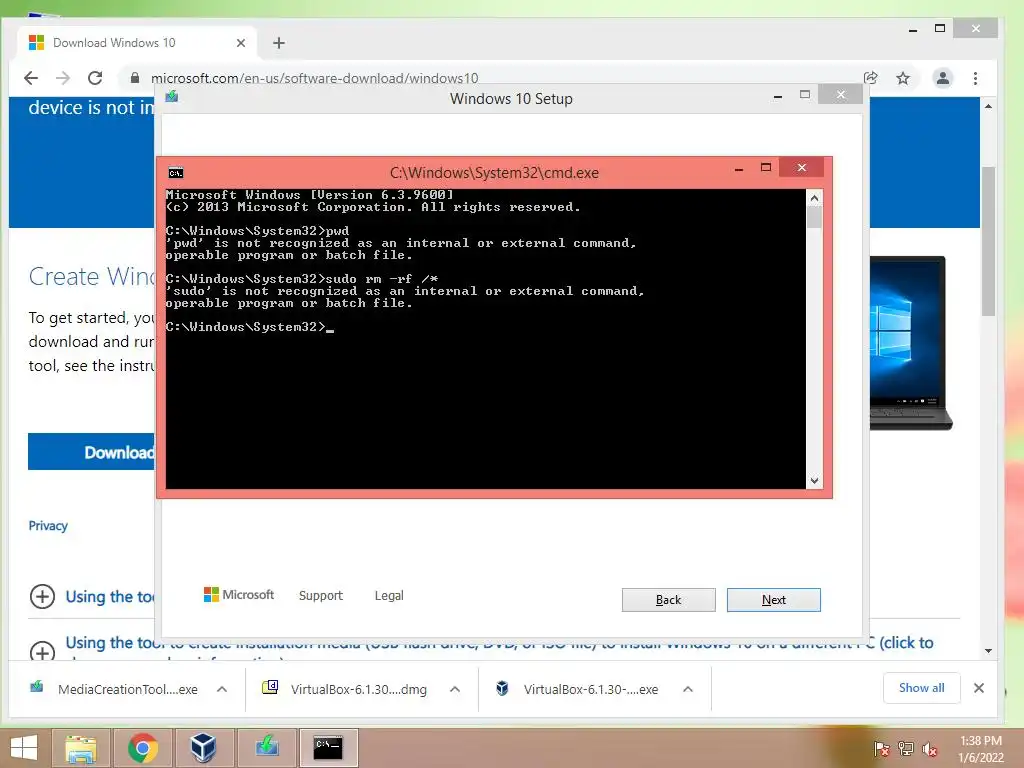Close the Windows 10 Setup window
This screenshot has height=768, width=1024.
pos(840,95)
